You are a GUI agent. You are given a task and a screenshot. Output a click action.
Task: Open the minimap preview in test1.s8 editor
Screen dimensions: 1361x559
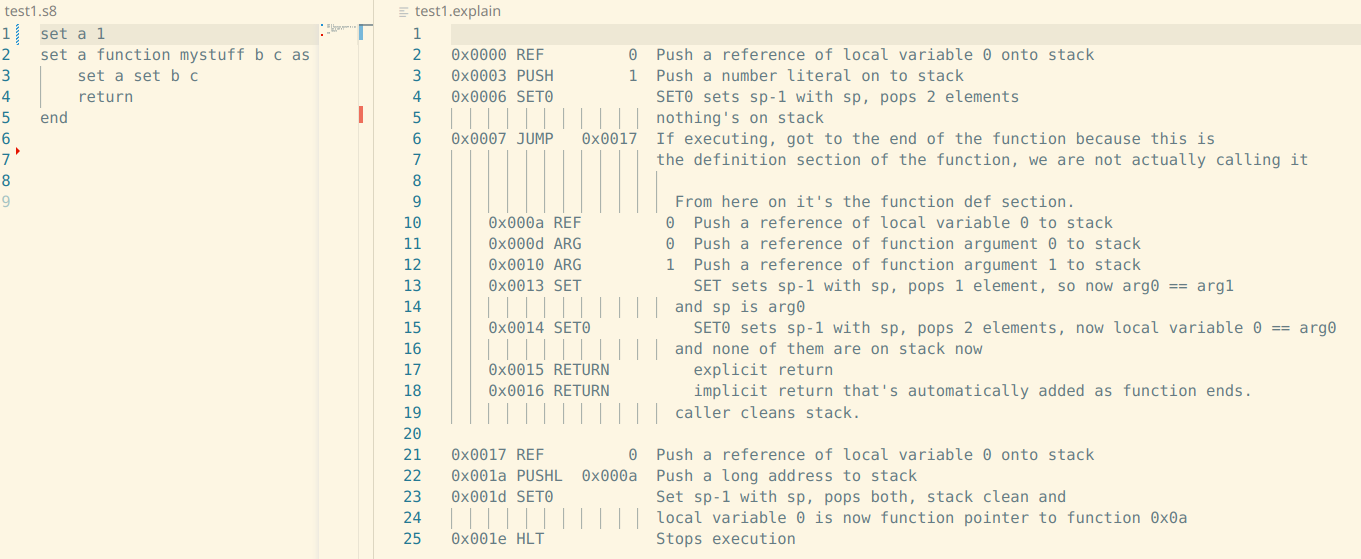339,29
